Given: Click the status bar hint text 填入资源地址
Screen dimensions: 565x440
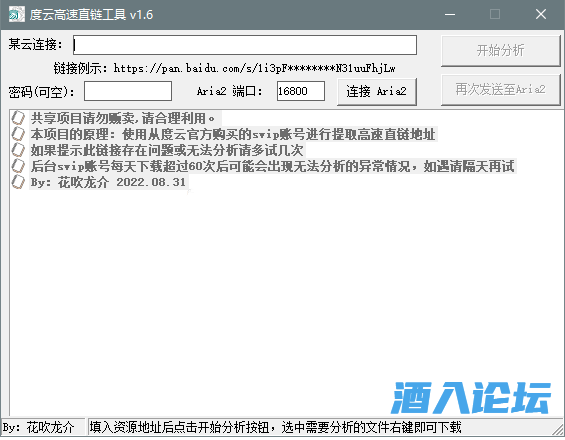Looking at the screenshot, I should tap(276, 427).
